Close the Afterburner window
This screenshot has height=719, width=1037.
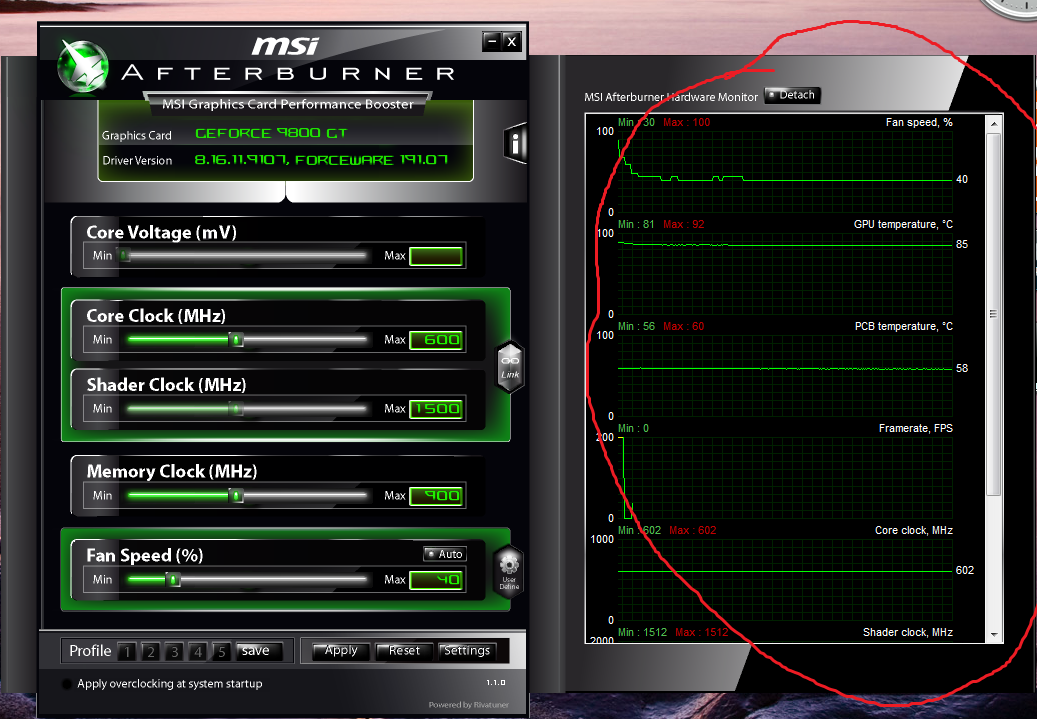(x=512, y=42)
